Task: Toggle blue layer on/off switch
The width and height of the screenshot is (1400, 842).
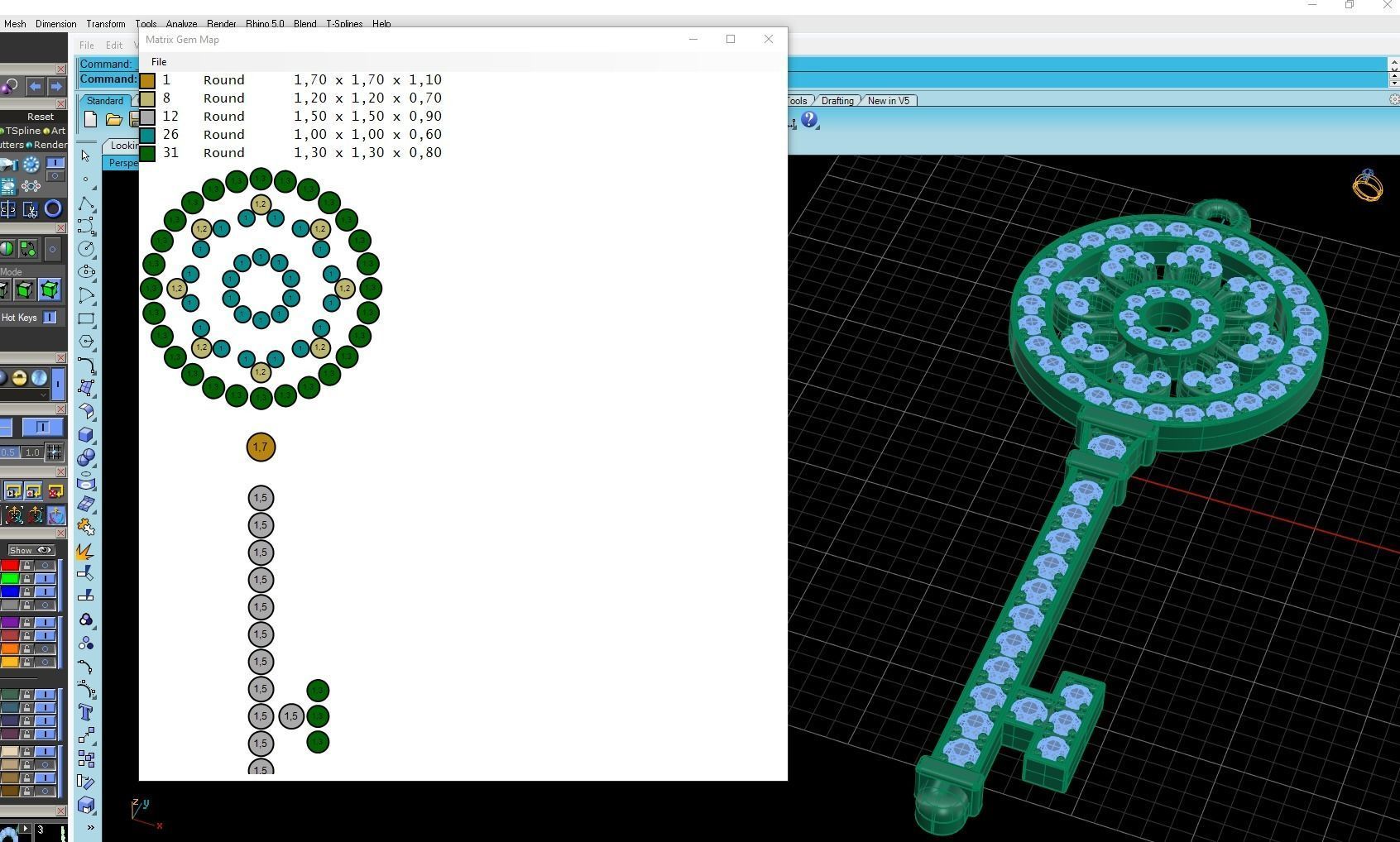Action: 45,592
